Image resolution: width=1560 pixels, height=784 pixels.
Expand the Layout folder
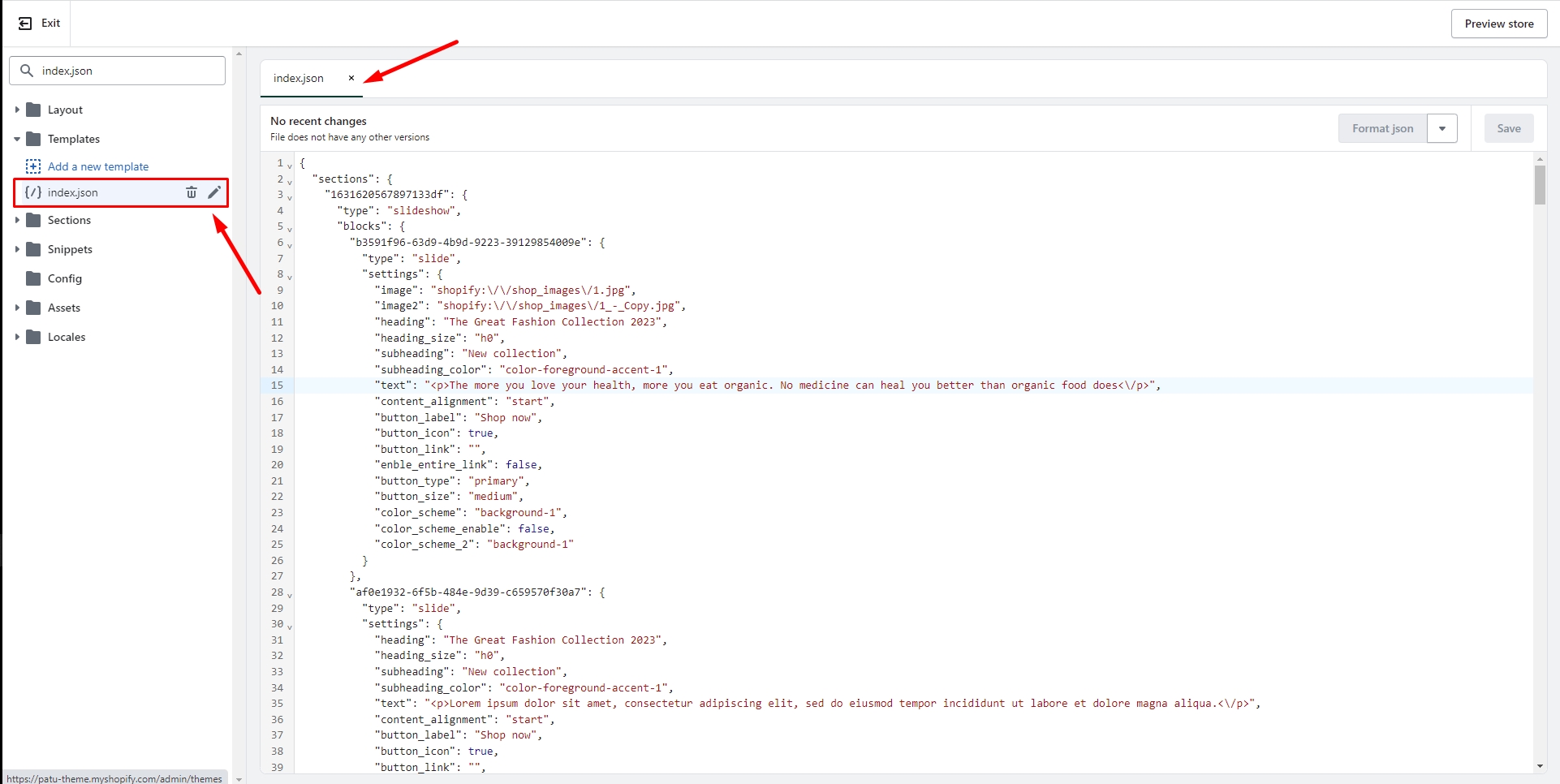17,110
